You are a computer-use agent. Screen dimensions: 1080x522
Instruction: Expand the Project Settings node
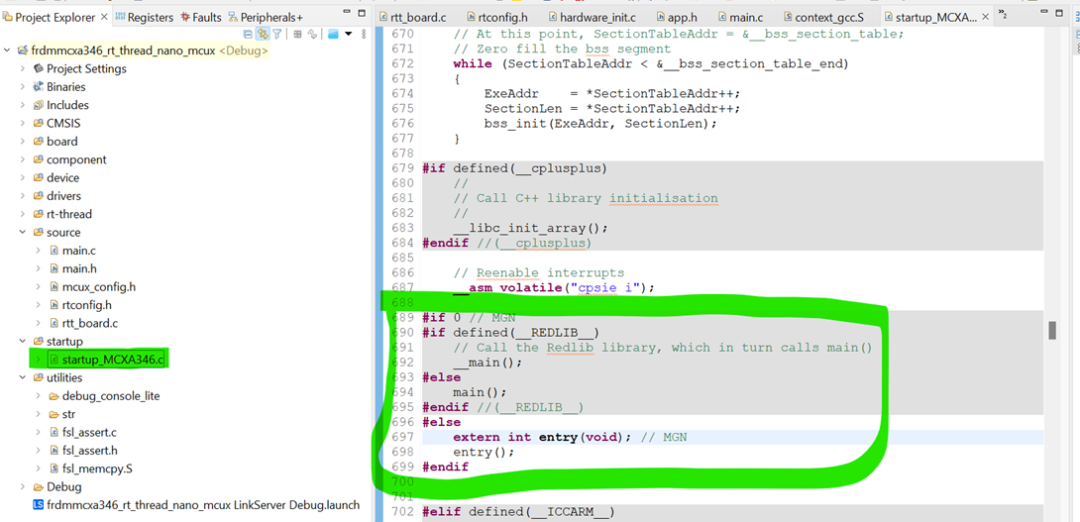tap(23, 69)
